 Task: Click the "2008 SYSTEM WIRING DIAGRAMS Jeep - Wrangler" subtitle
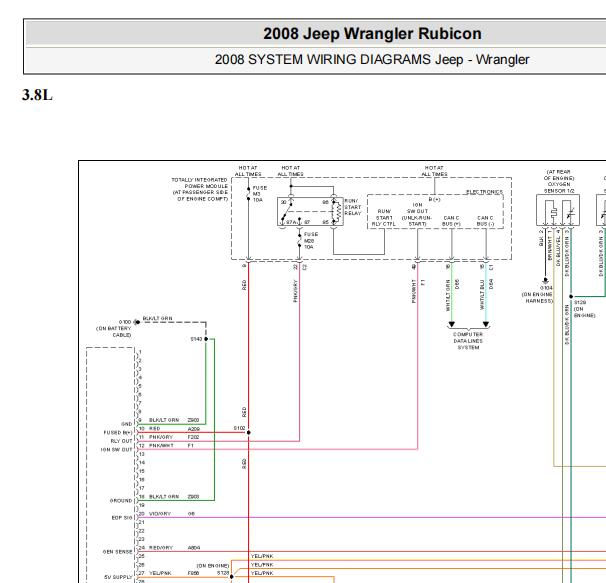372,60
